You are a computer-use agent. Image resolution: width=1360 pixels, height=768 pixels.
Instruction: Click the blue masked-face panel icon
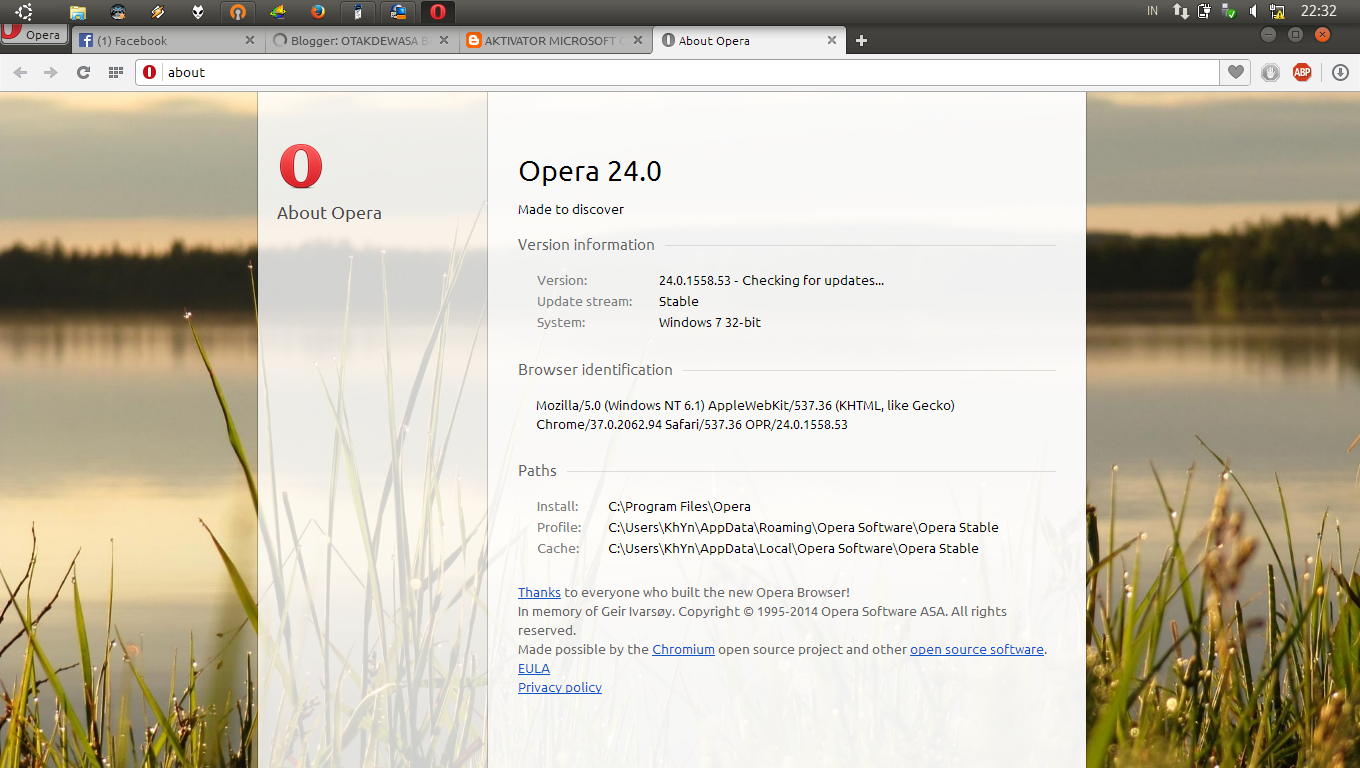coord(118,12)
